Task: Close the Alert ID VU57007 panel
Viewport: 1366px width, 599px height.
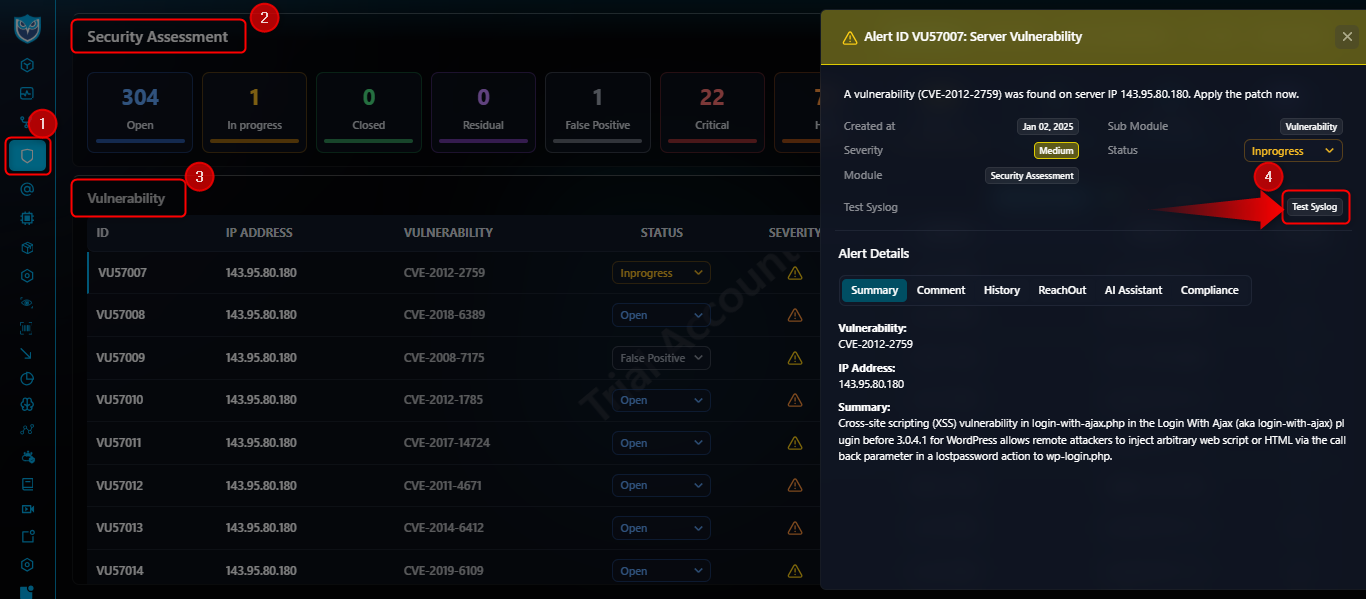Action: [x=1346, y=37]
